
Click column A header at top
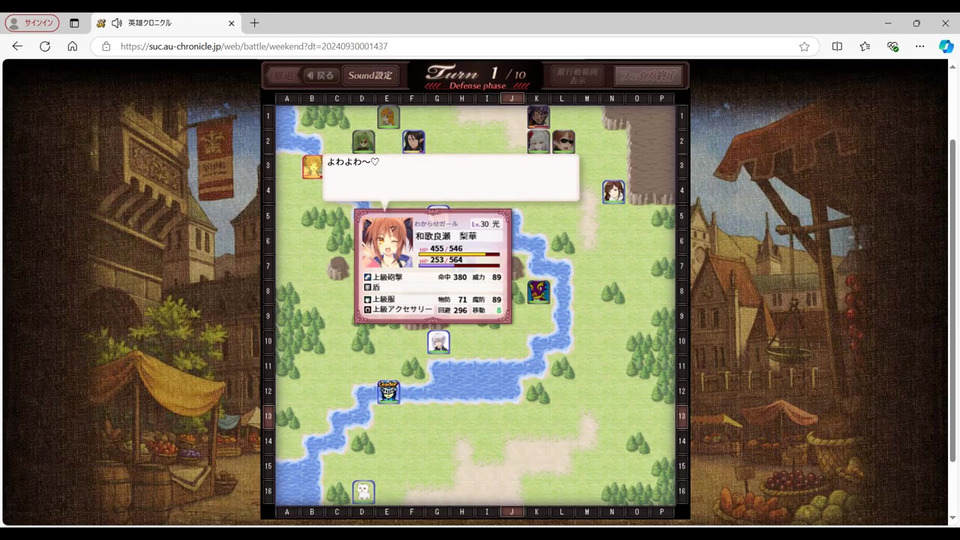click(x=287, y=99)
